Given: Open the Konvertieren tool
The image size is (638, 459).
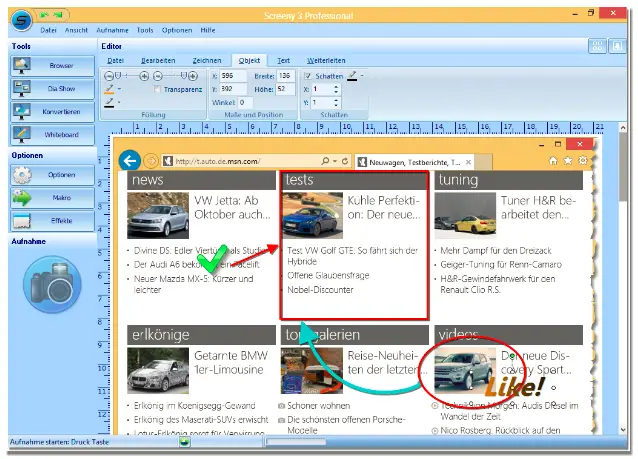Looking at the screenshot, I should coord(52,111).
